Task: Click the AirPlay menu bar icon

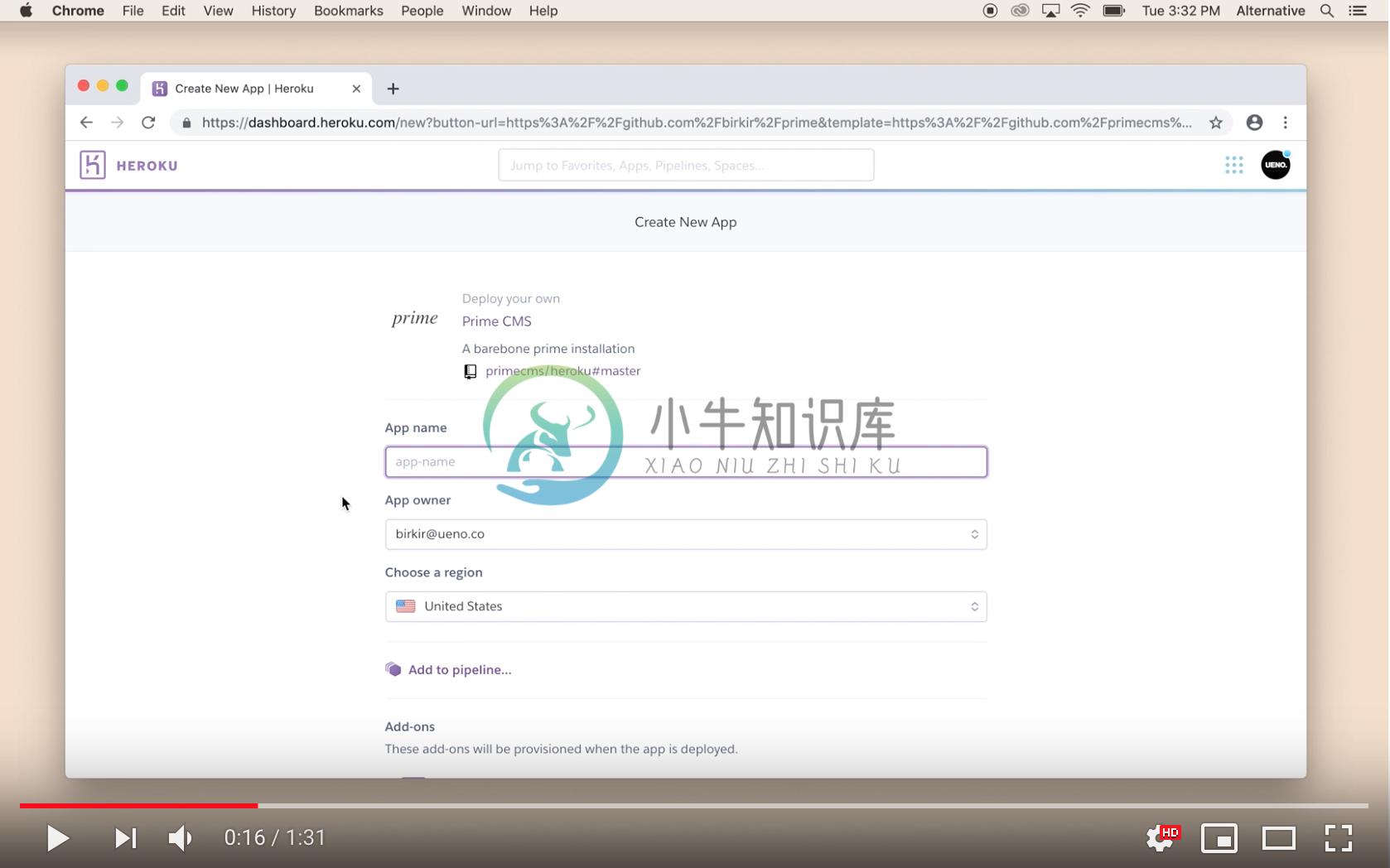Action: [1050, 11]
